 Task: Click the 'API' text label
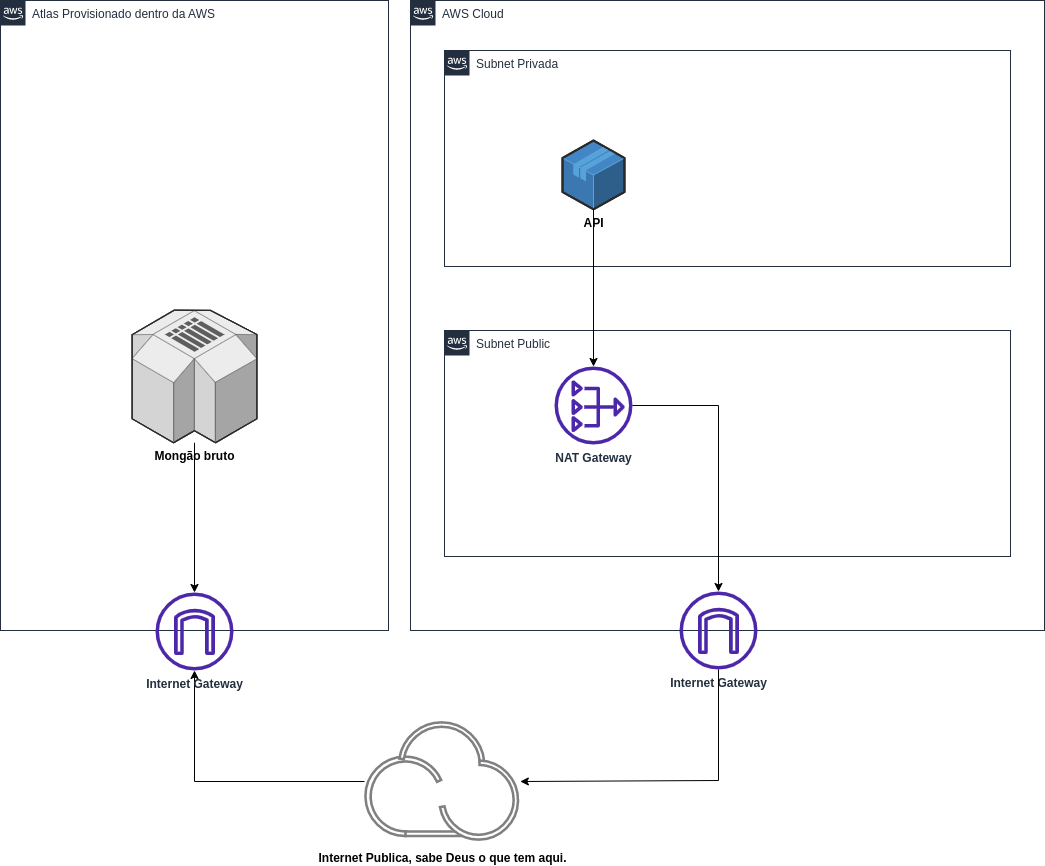[x=593, y=223]
